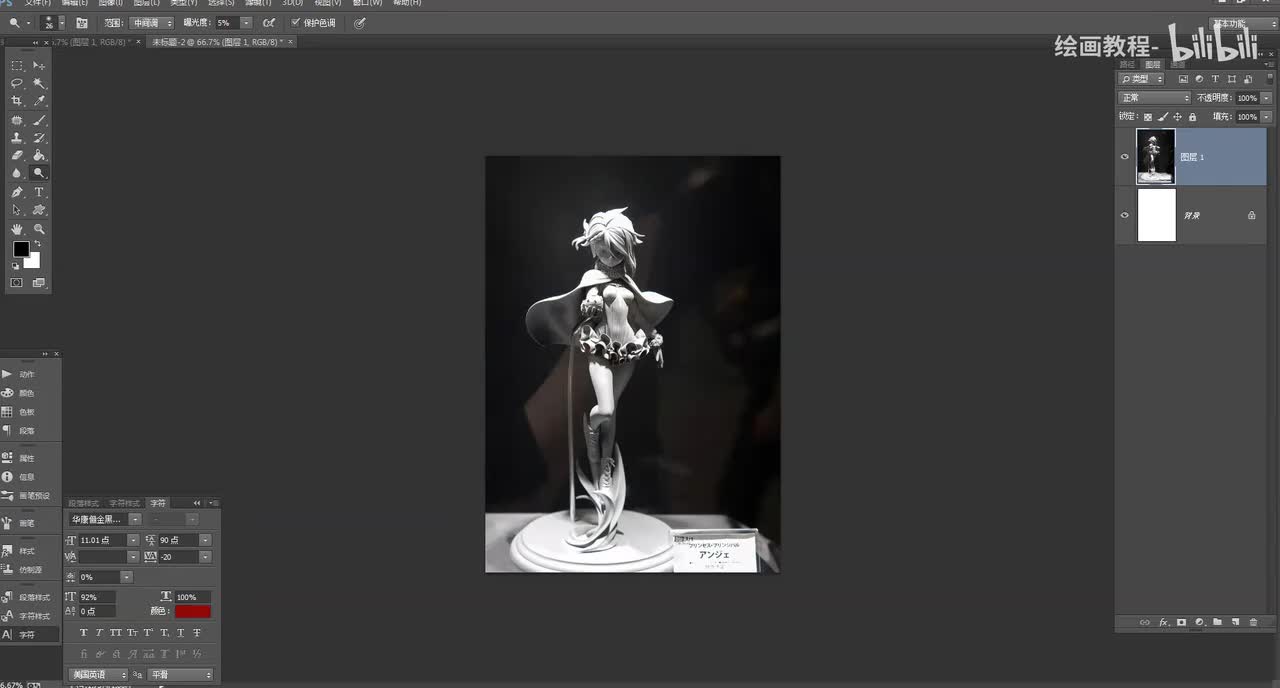
Task: Open the 美国英语 language dropdown
Action: [98, 675]
